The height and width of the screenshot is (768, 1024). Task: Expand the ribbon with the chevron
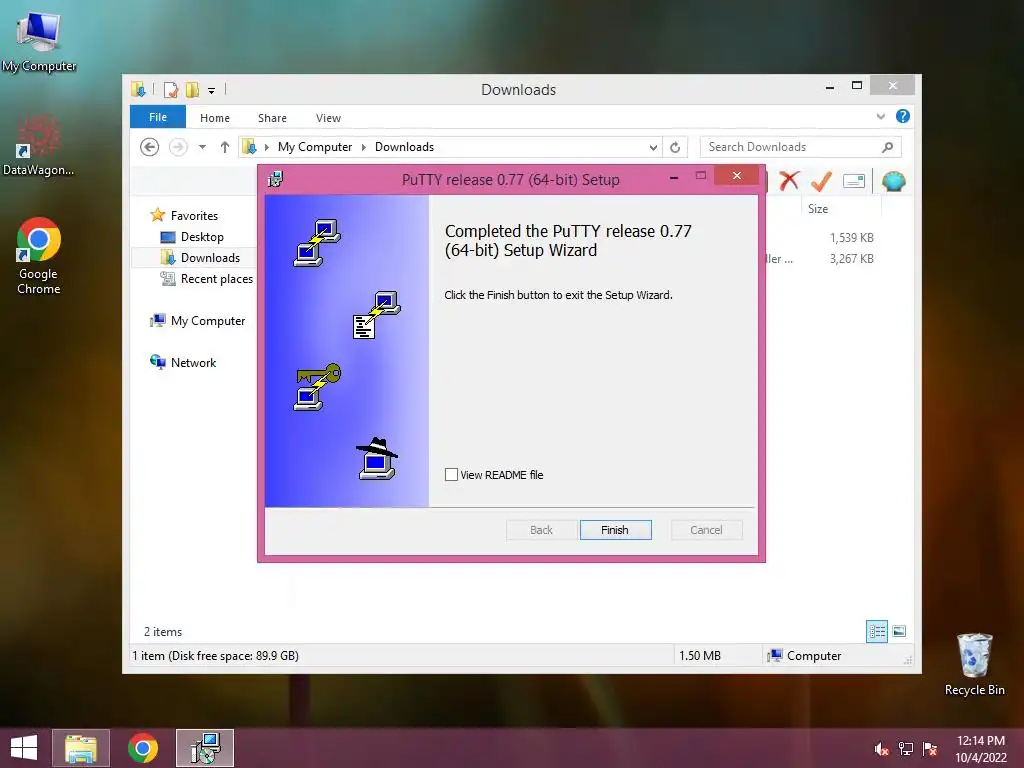tap(880, 116)
